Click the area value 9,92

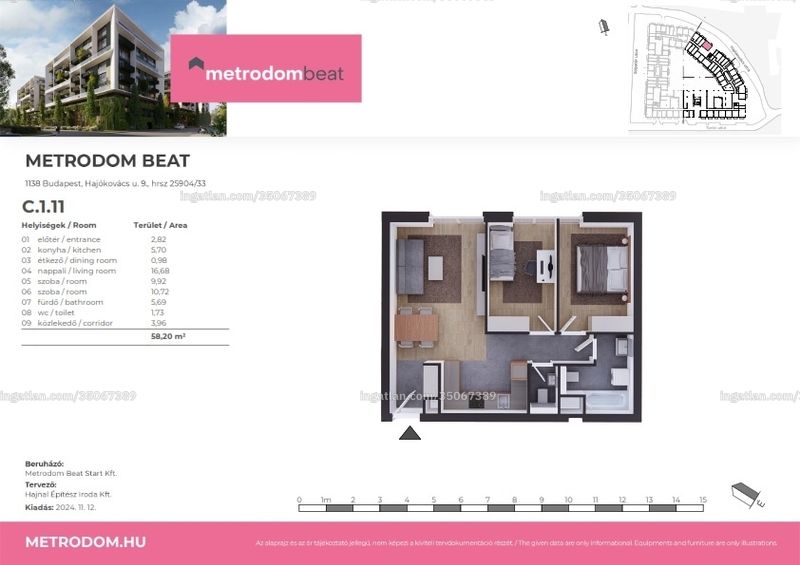pos(159,281)
